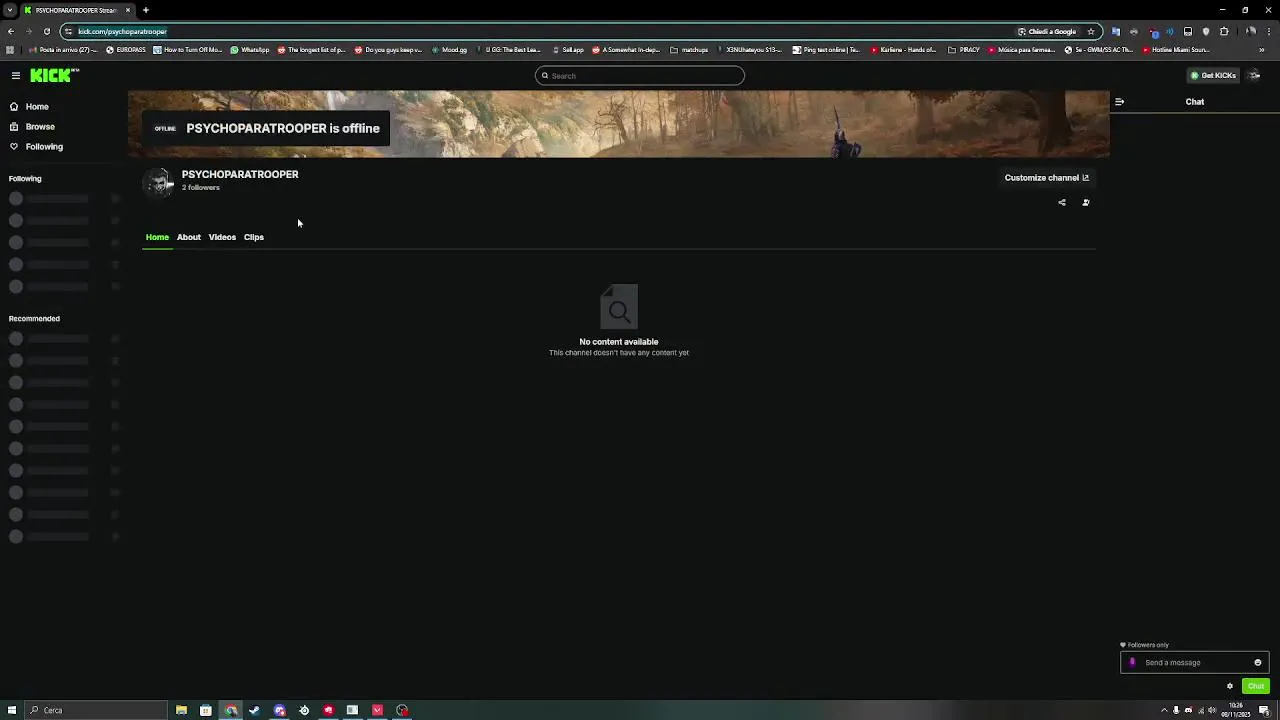Viewport: 1280px width, 720px height.
Task: Open a new browser tab
Action: pos(146,10)
